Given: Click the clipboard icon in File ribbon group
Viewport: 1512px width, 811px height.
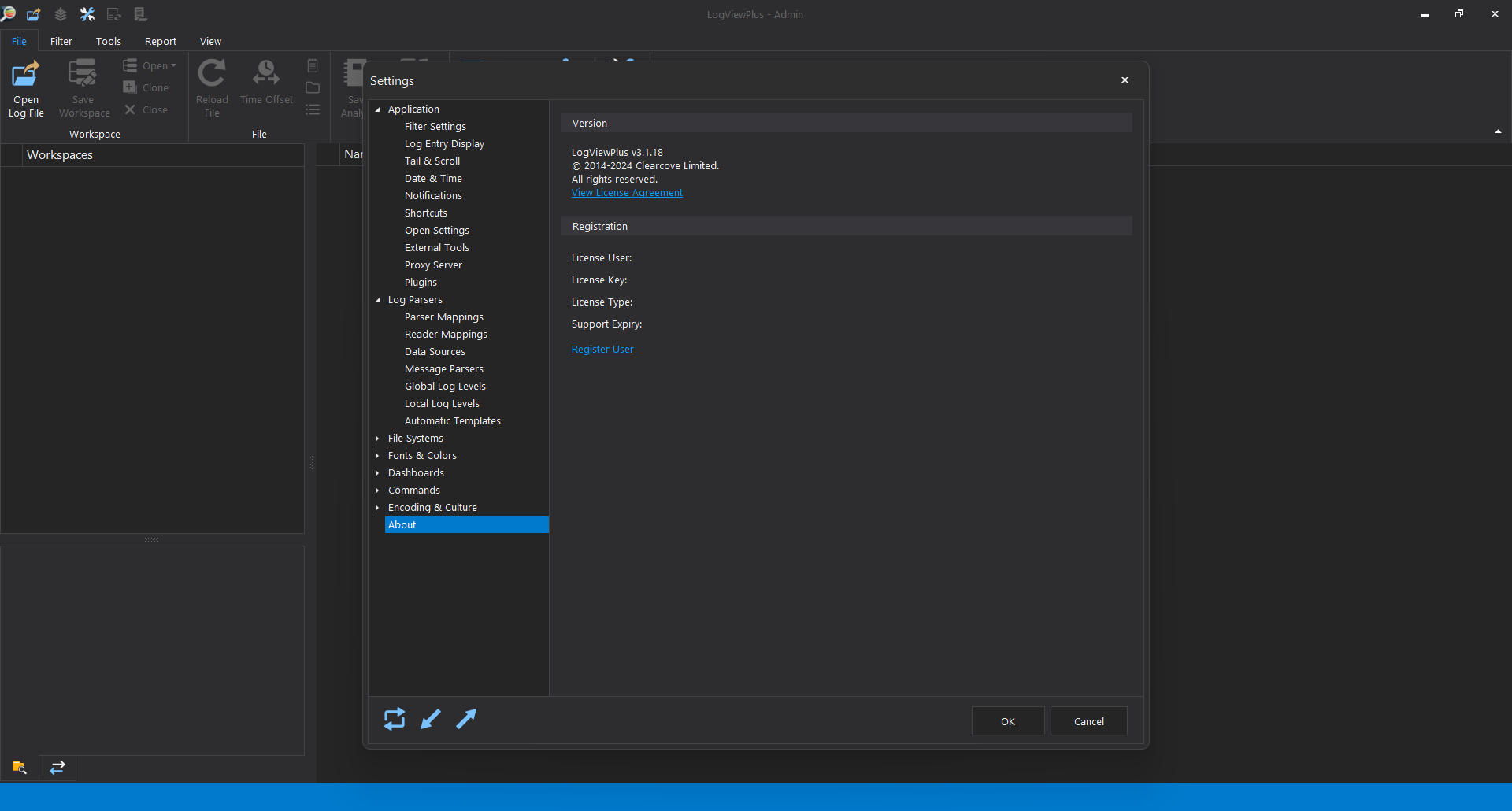Looking at the screenshot, I should tap(313, 65).
